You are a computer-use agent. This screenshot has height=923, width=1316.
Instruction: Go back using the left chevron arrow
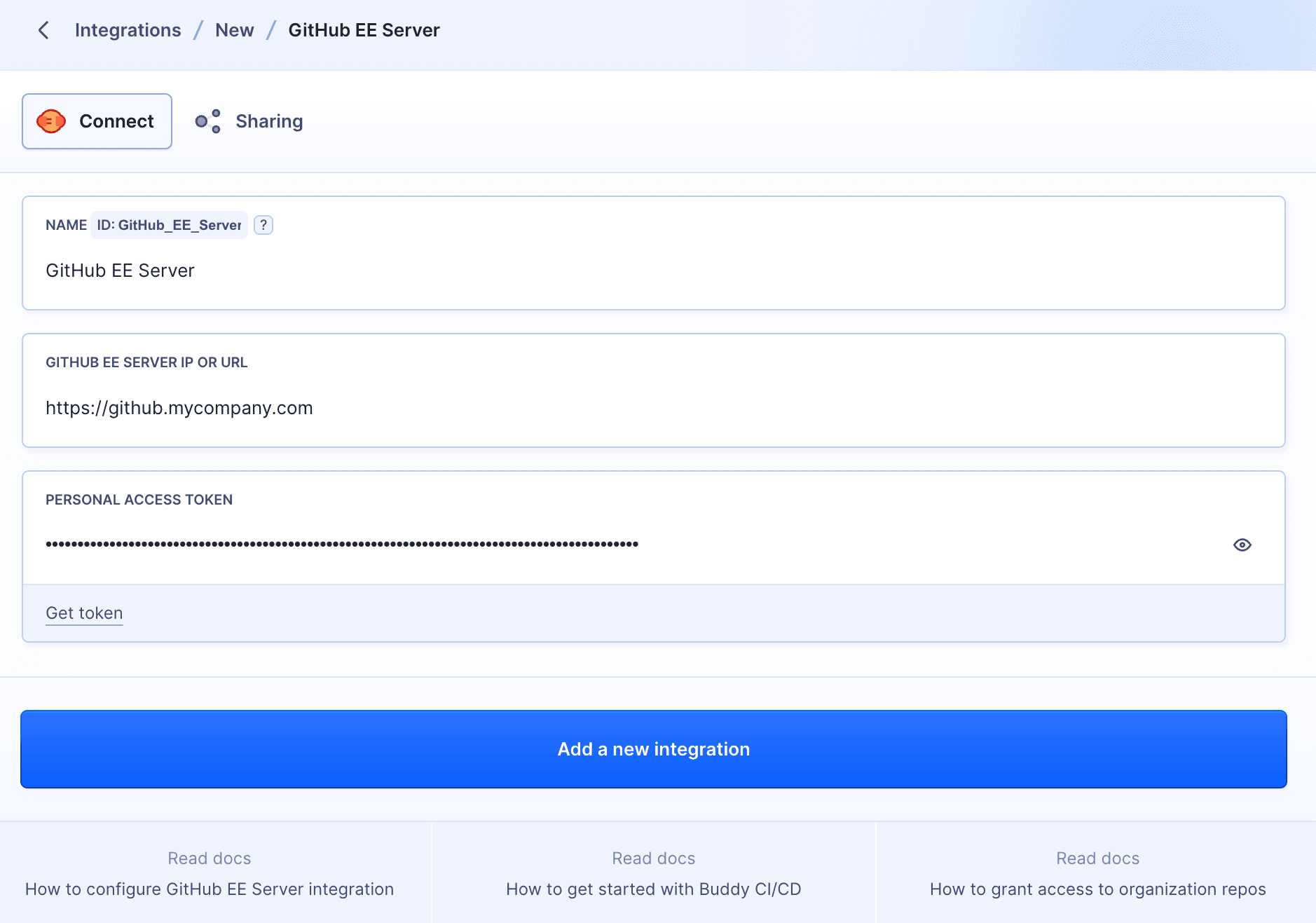coord(43,30)
